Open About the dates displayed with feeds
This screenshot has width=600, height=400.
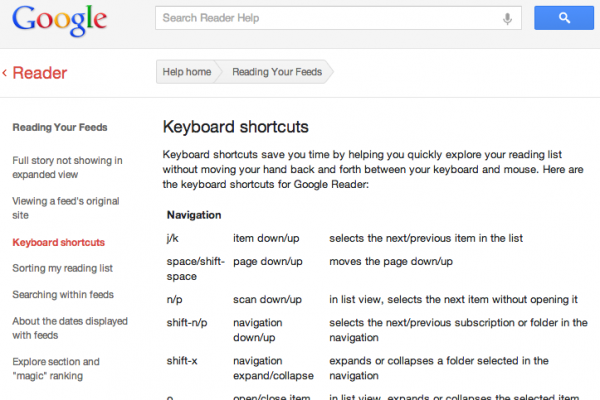[70, 328]
